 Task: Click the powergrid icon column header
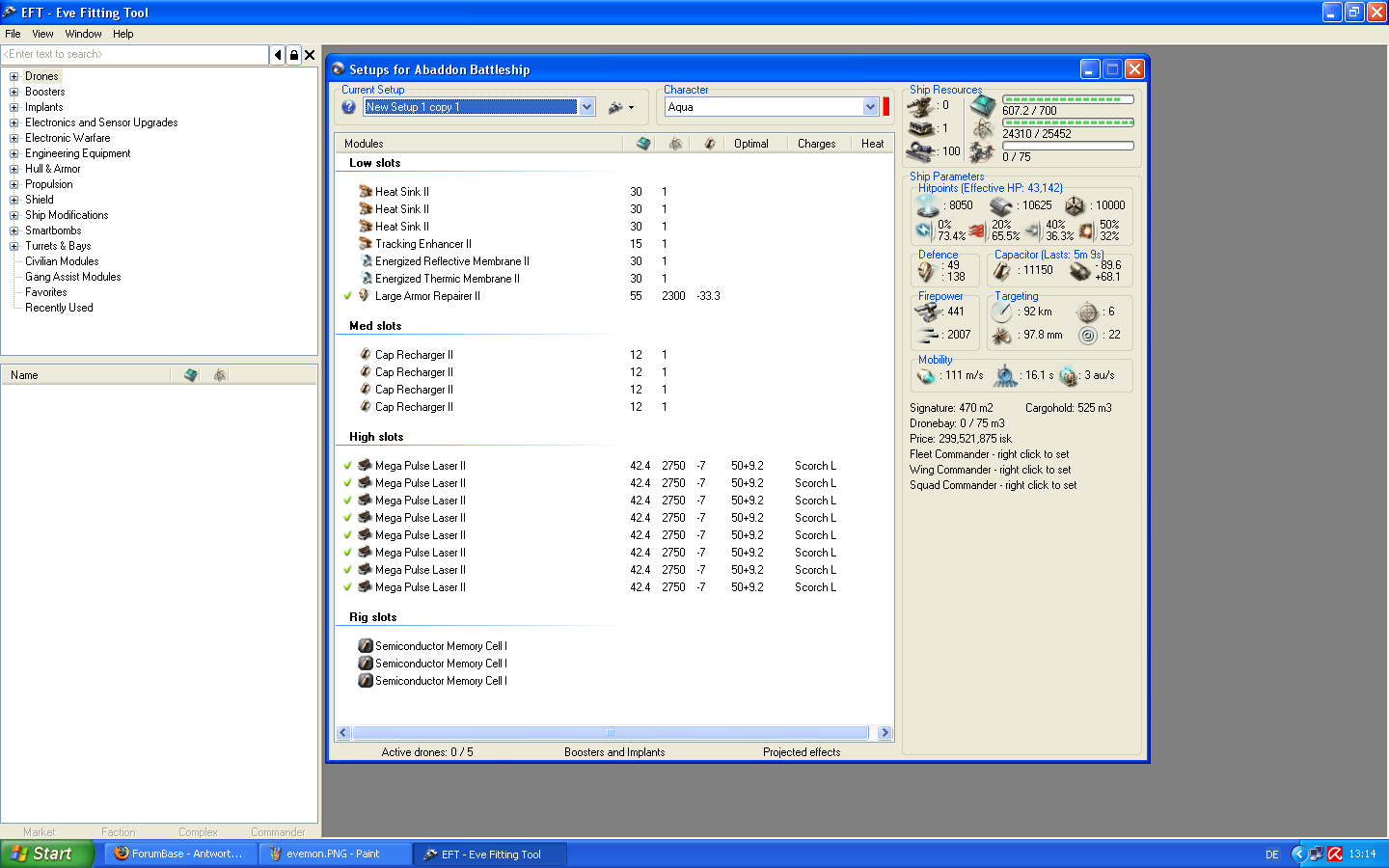pos(675,144)
